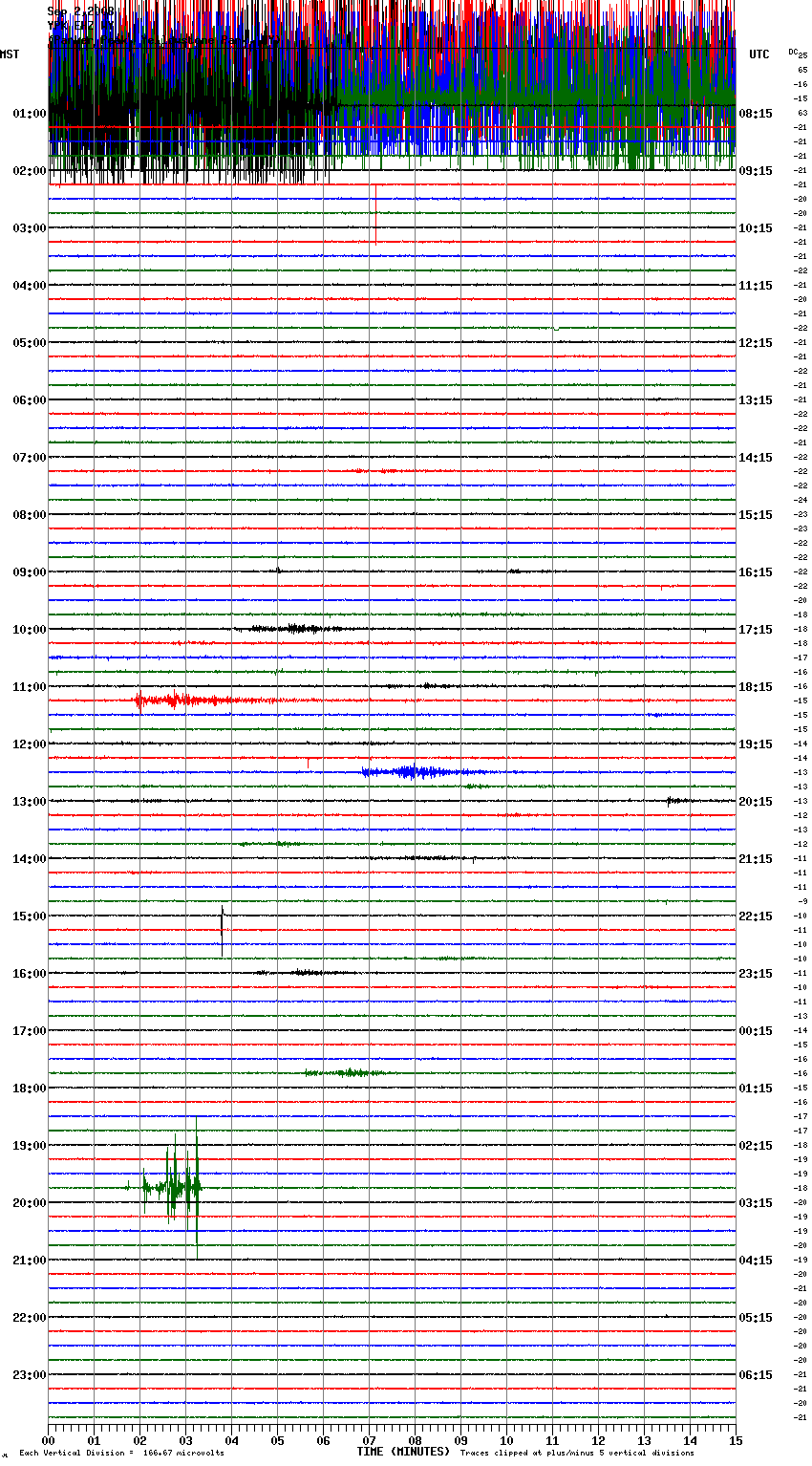Click the 22:15 UTC time label
The image size is (812, 1466).
point(756,916)
